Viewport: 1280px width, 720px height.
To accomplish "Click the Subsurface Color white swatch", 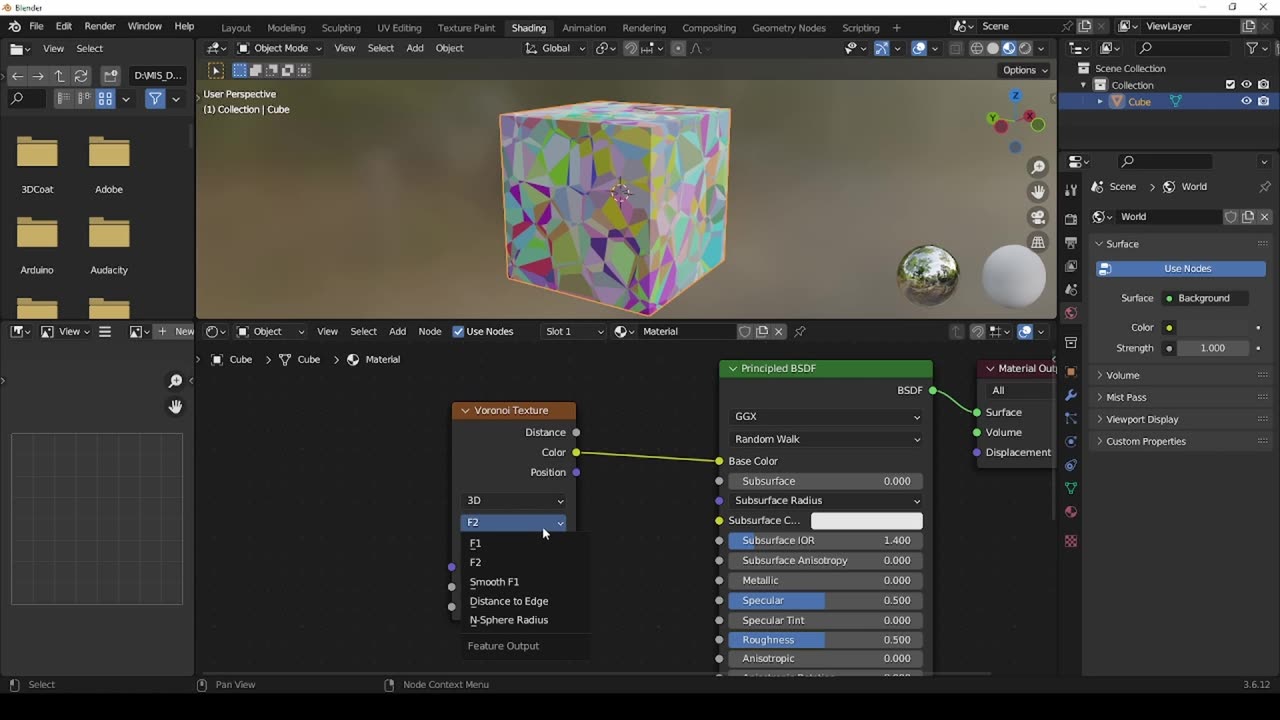I will point(866,521).
